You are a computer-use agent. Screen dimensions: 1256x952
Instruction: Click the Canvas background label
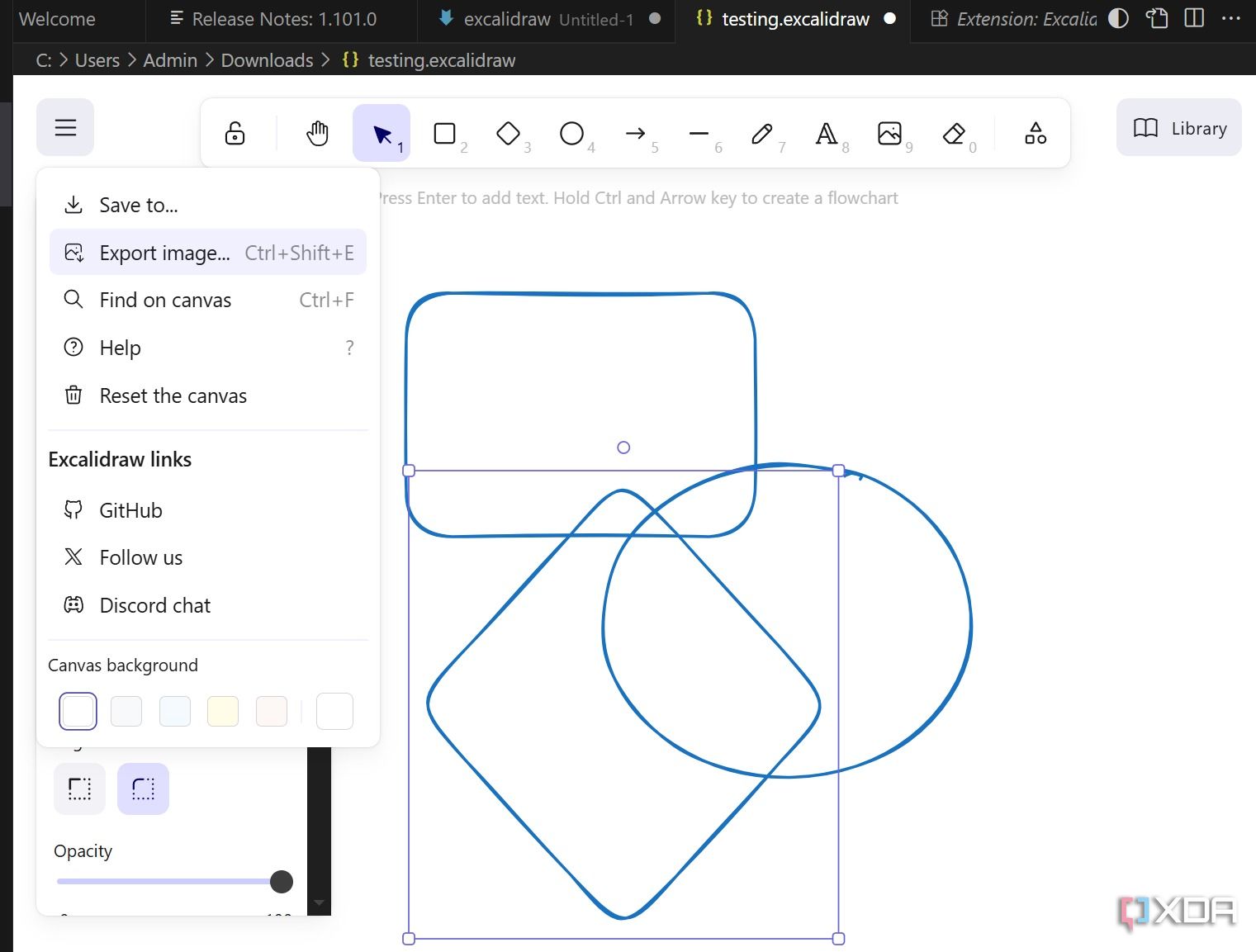(123, 665)
